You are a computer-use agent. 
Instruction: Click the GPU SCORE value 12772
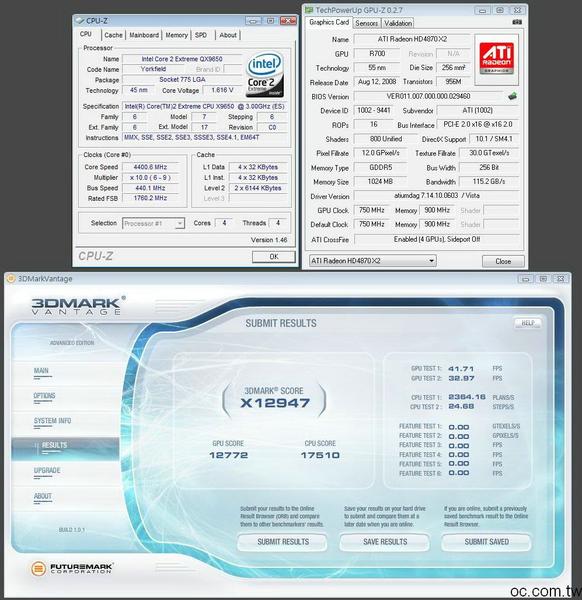(x=228, y=455)
